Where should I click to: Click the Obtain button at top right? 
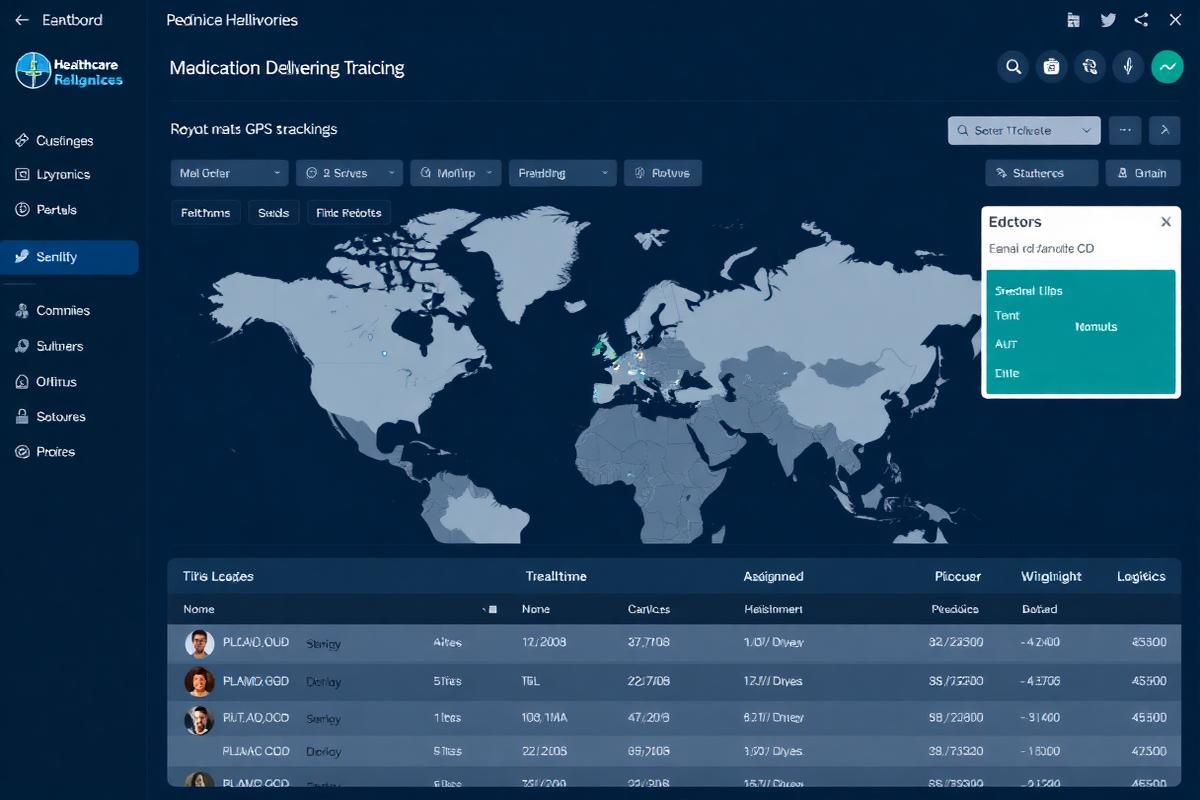[x=1143, y=172]
